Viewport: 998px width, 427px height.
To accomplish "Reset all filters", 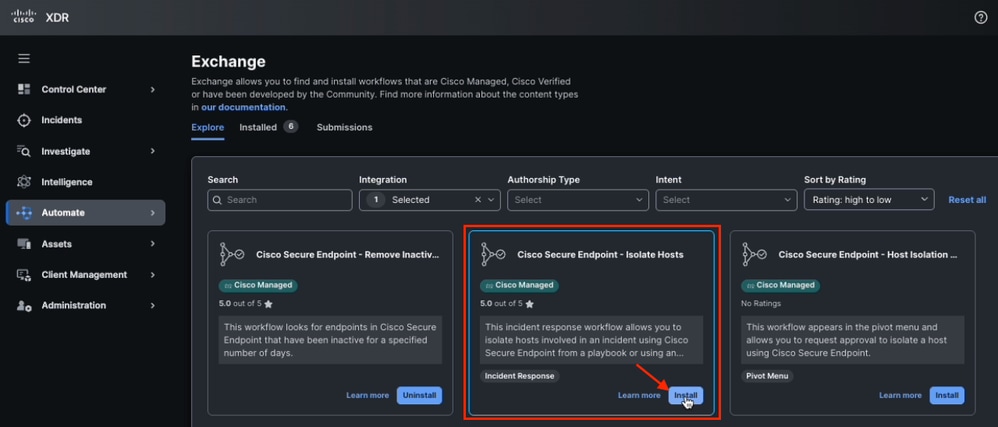I will point(967,200).
